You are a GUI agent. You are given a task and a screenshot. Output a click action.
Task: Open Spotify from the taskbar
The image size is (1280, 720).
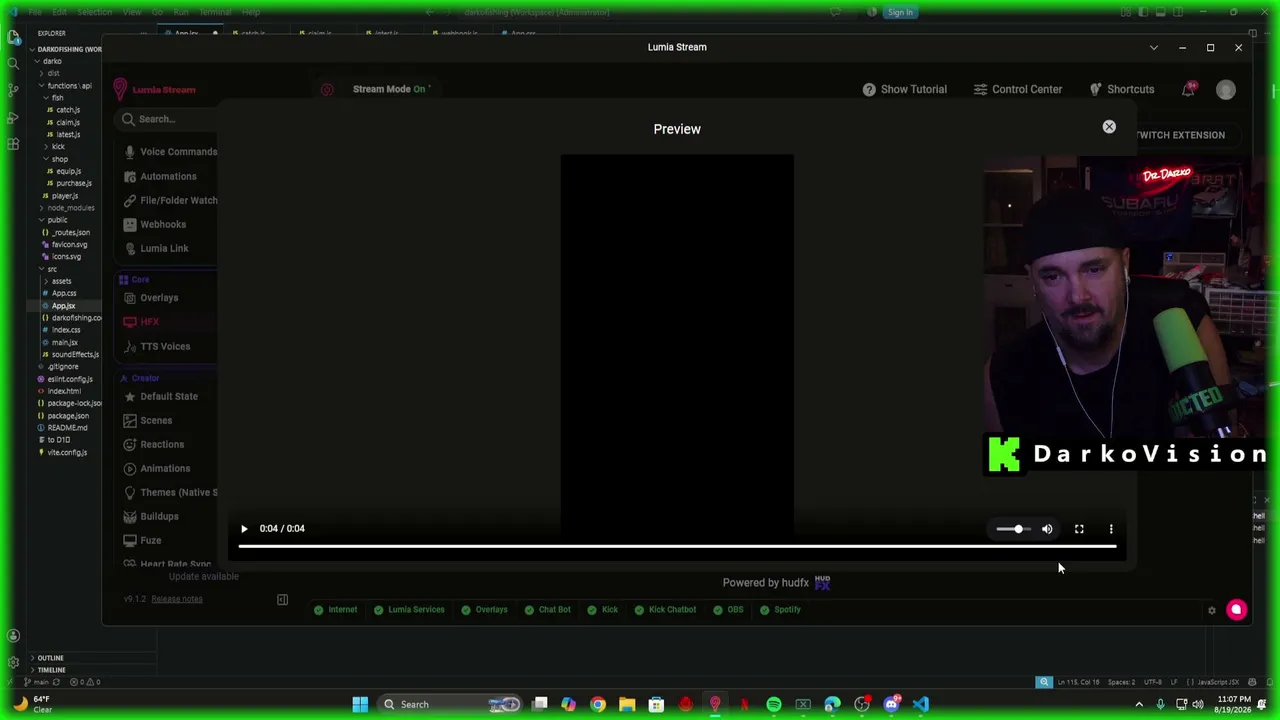pos(774,705)
